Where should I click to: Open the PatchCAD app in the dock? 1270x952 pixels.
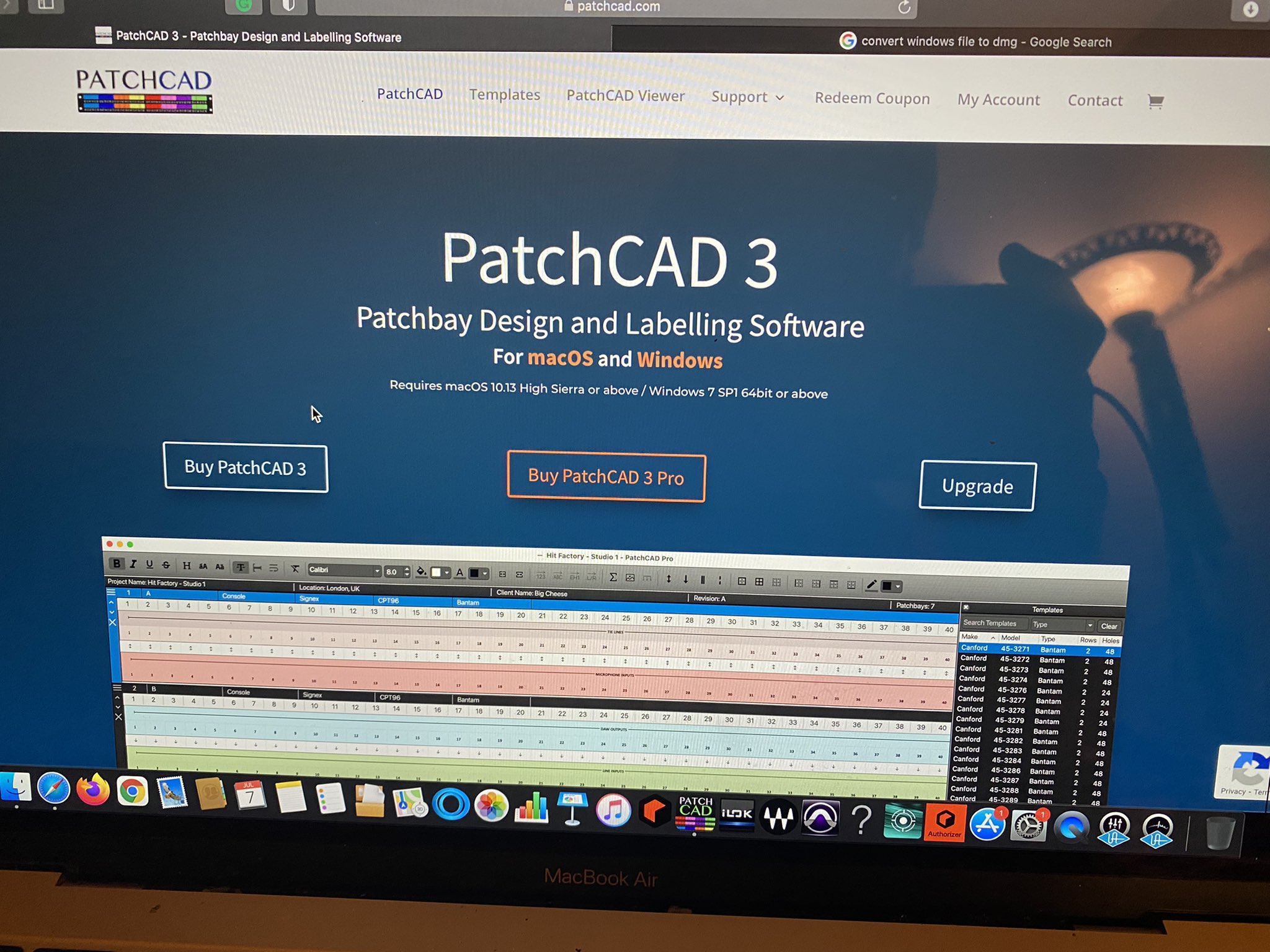(x=695, y=813)
